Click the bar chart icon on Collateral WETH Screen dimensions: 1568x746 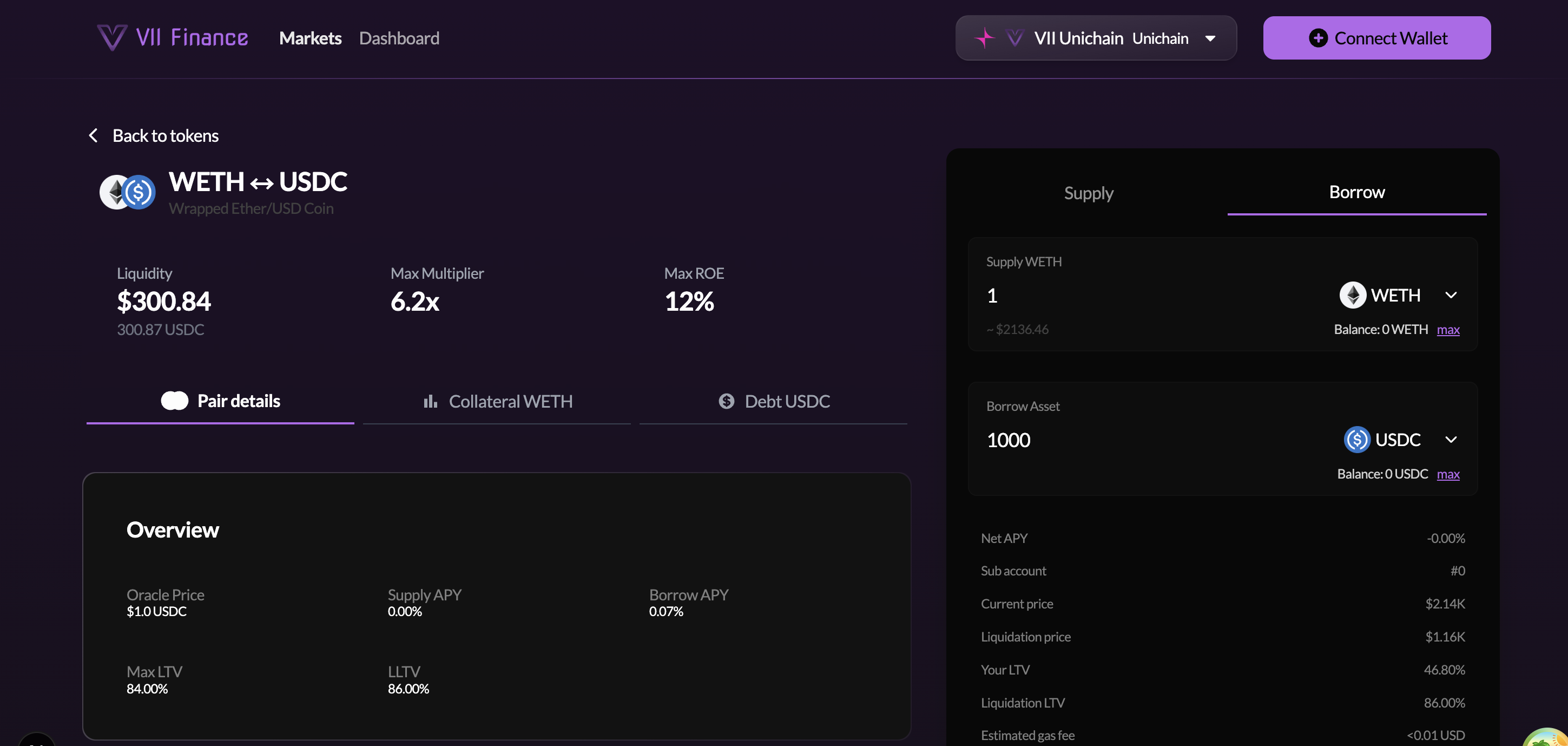point(430,401)
